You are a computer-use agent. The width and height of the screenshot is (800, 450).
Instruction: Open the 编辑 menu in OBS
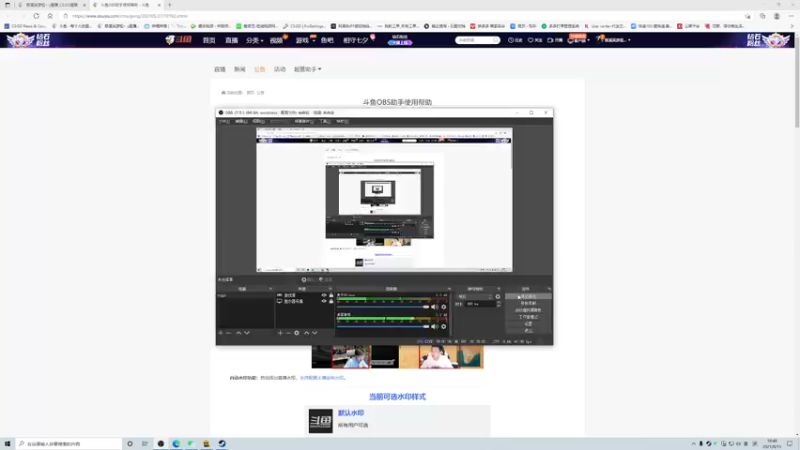pyautogui.click(x=241, y=121)
